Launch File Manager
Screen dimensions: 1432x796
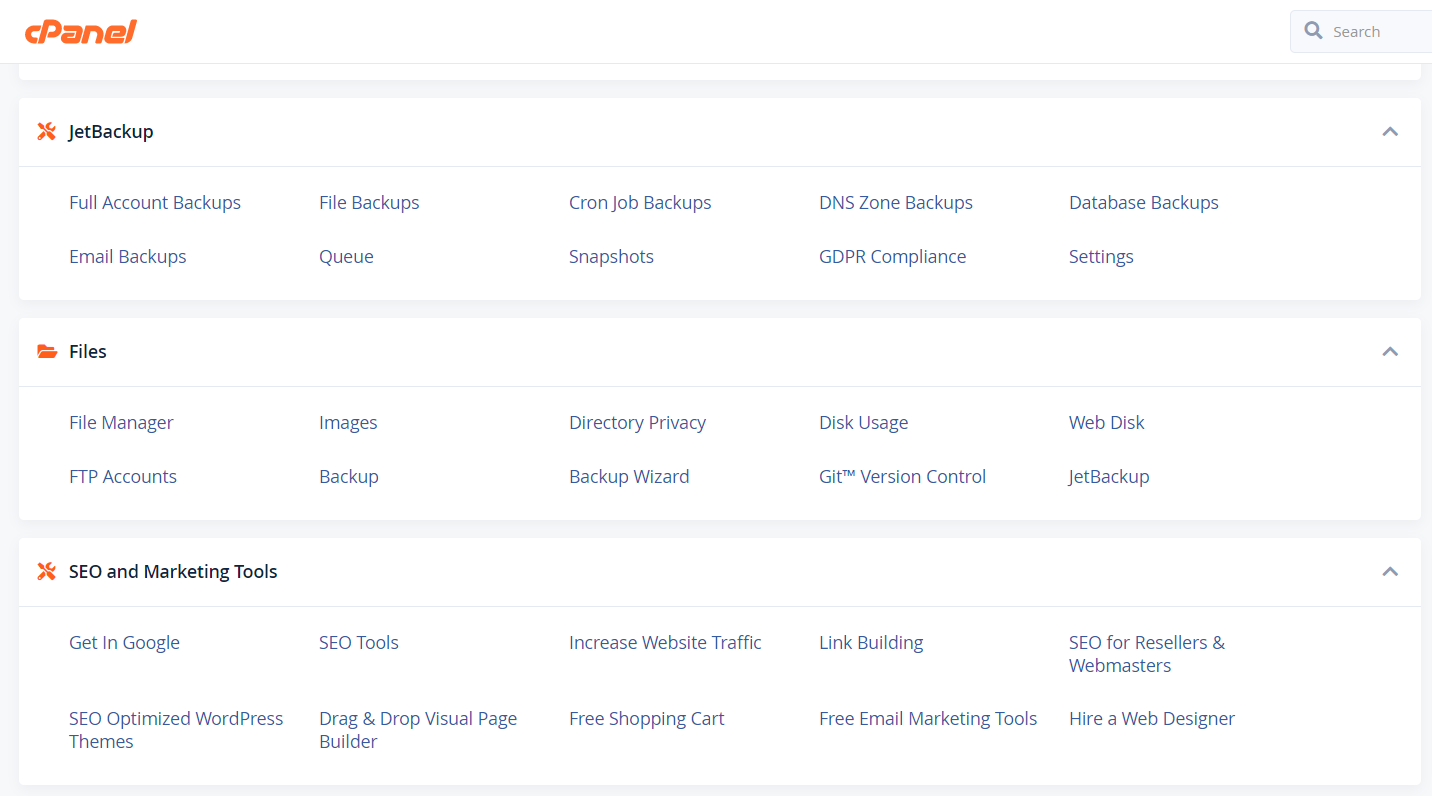pos(121,422)
